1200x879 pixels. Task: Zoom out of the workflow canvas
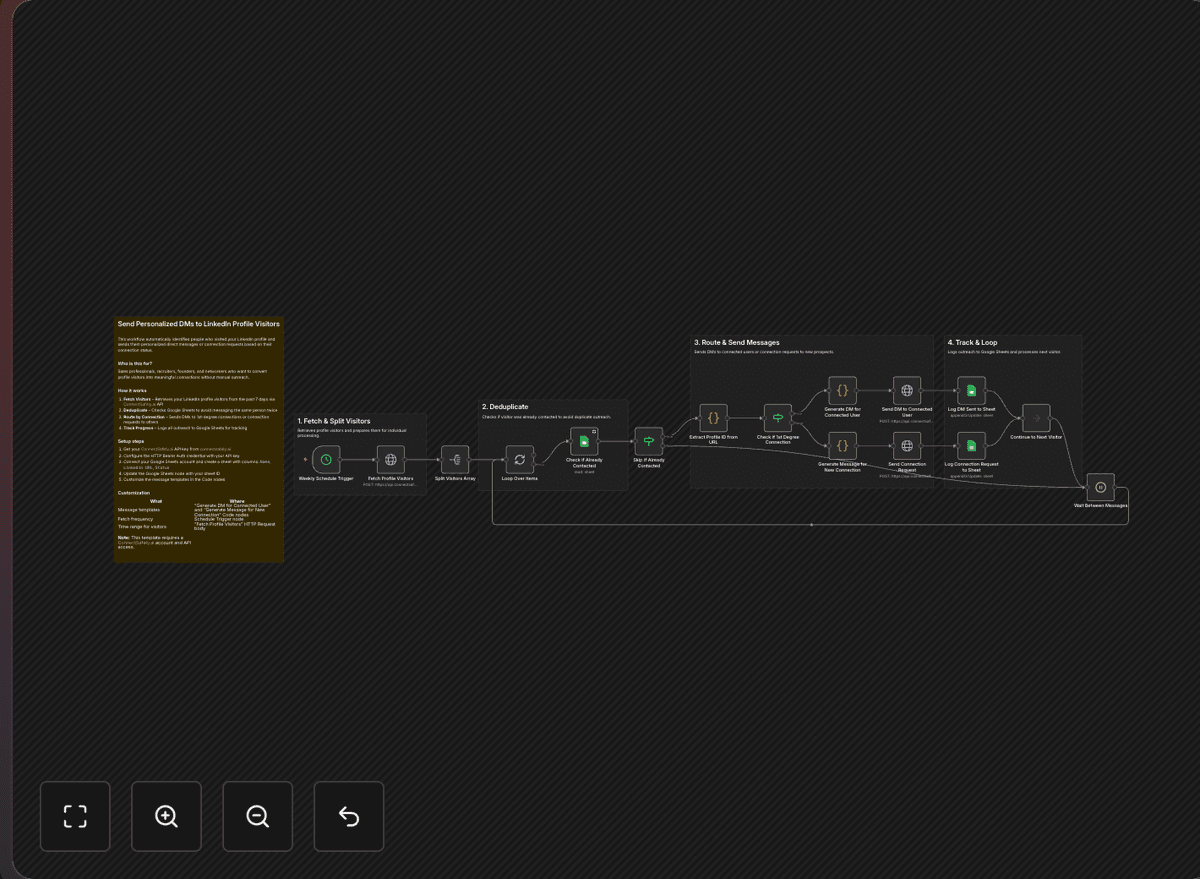pyautogui.click(x=257, y=816)
